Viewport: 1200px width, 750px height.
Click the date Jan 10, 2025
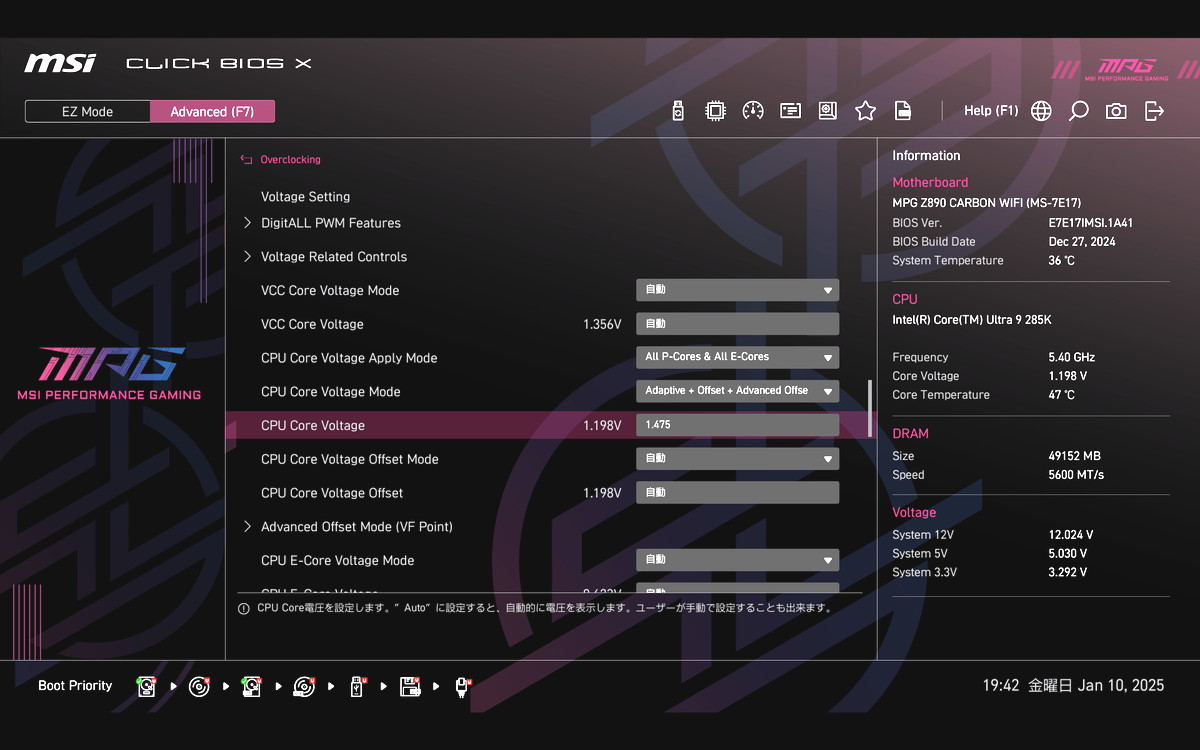coord(1121,686)
